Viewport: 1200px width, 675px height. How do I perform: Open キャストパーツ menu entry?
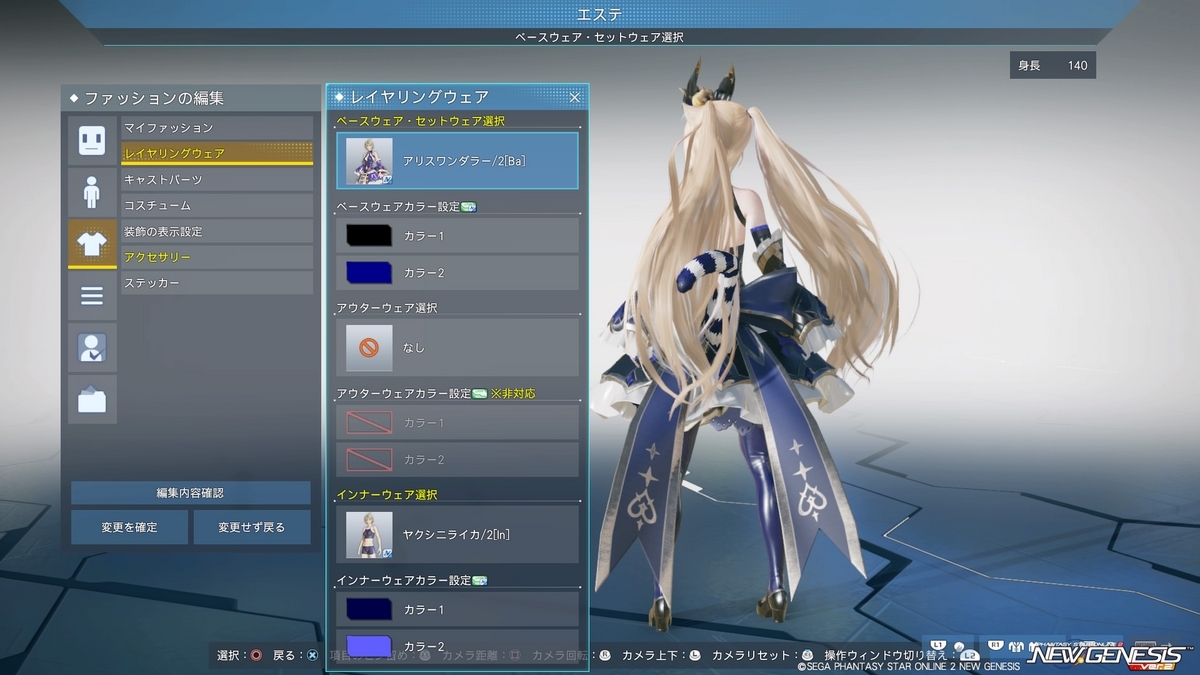[x=217, y=180]
